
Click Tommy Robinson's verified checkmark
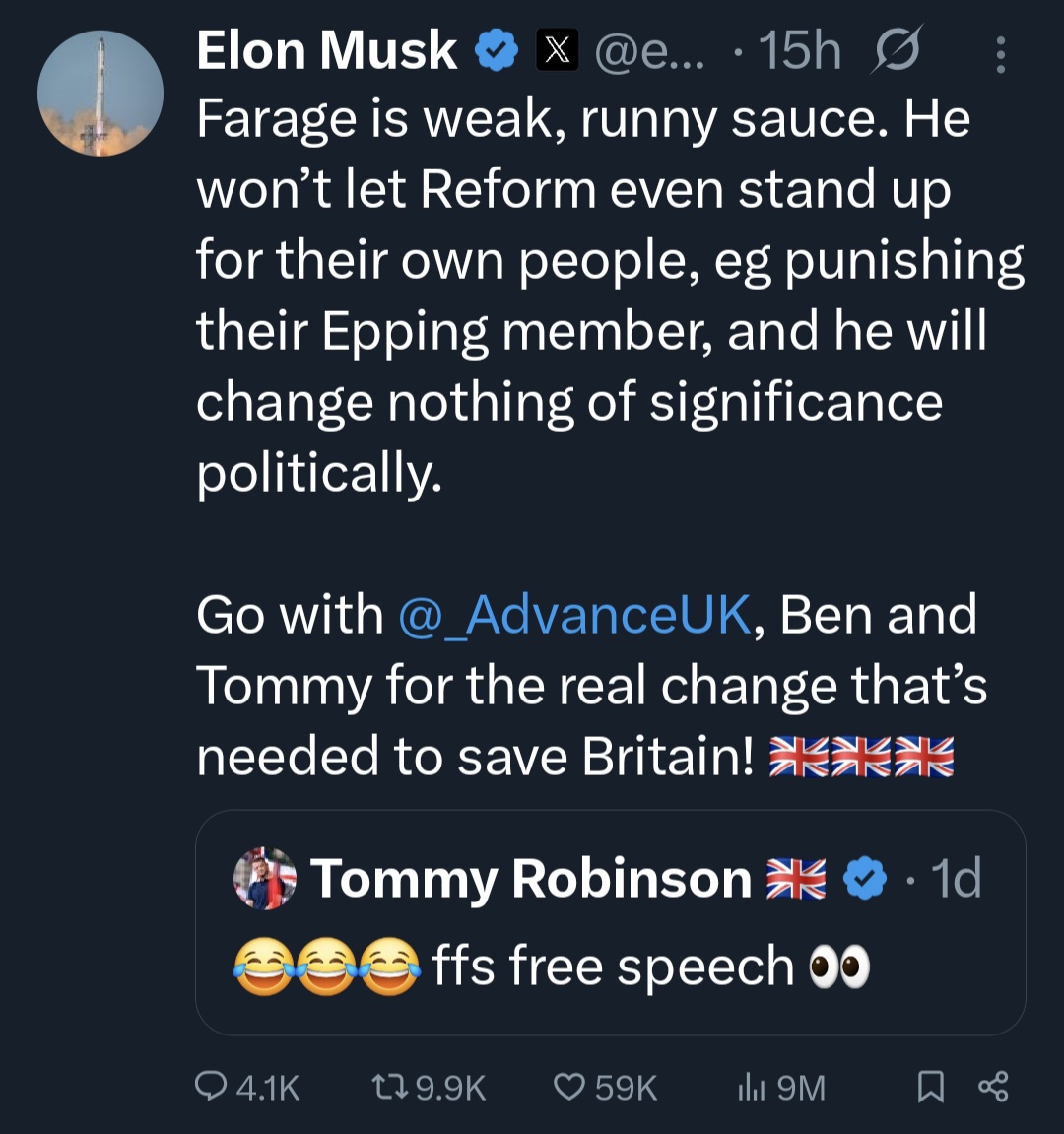point(866,879)
